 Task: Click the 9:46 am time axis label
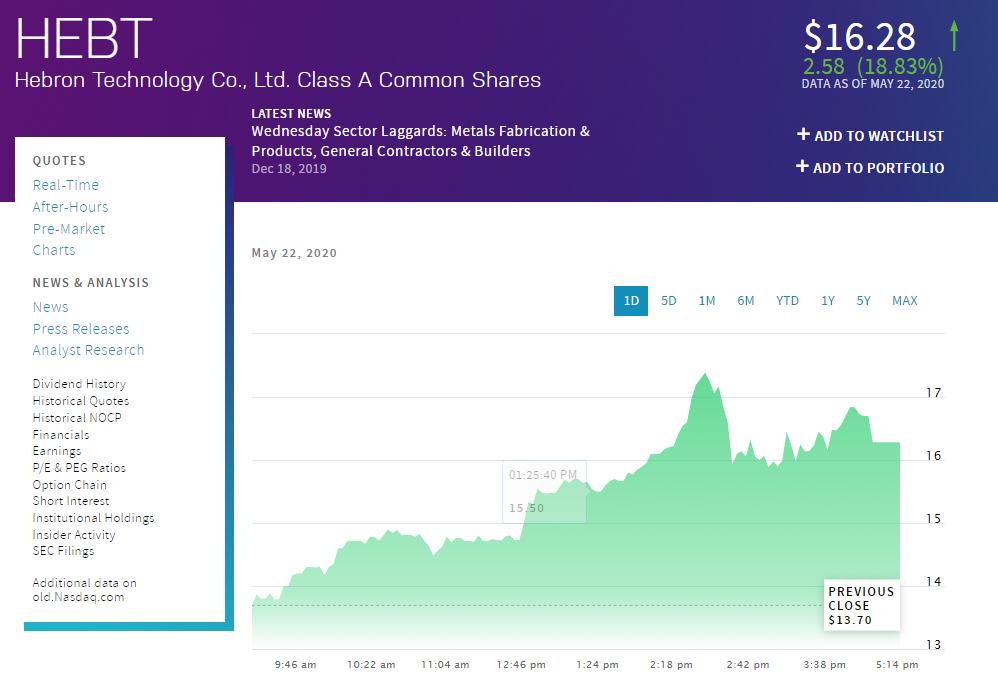point(295,665)
